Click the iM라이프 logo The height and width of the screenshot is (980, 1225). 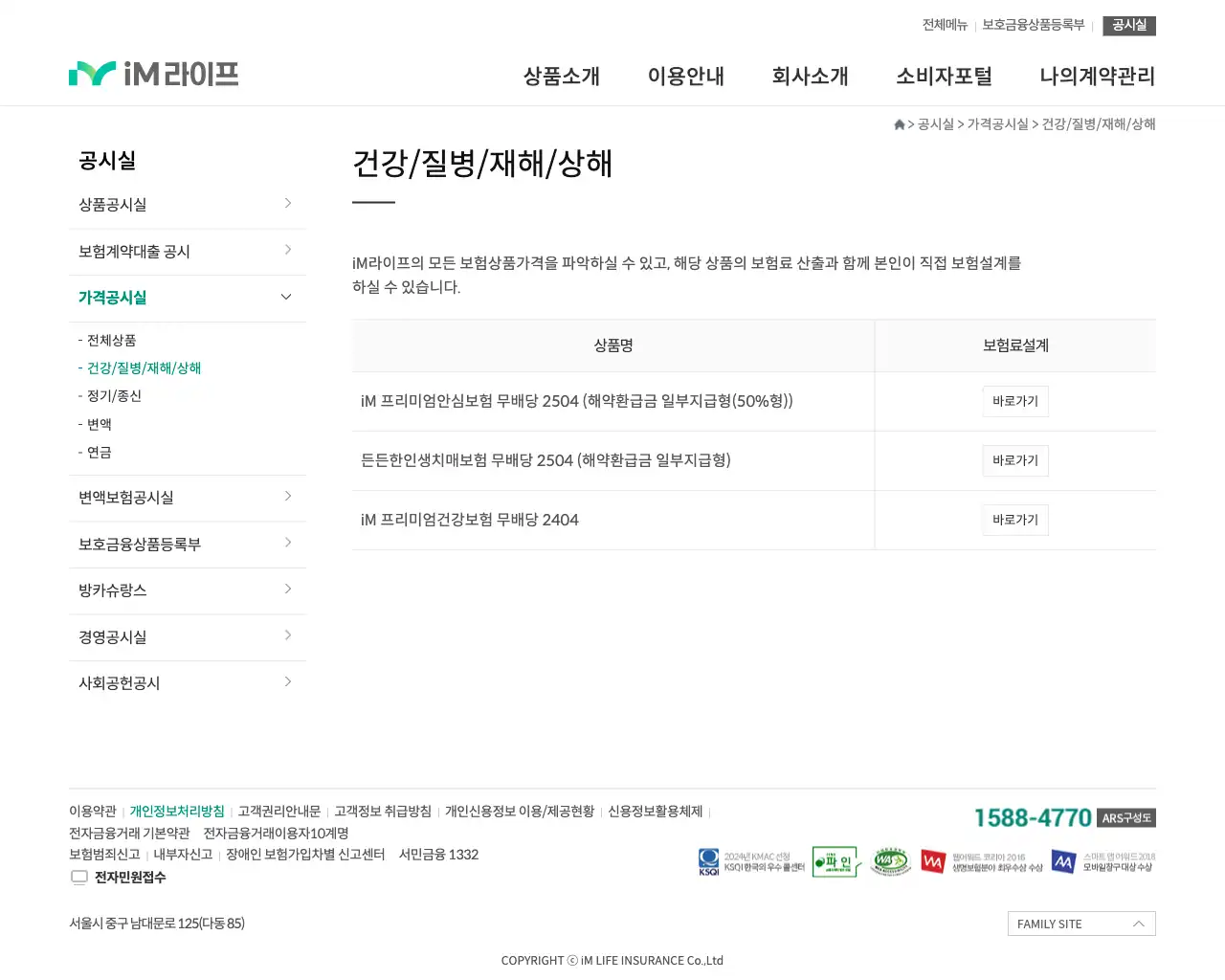point(153,74)
